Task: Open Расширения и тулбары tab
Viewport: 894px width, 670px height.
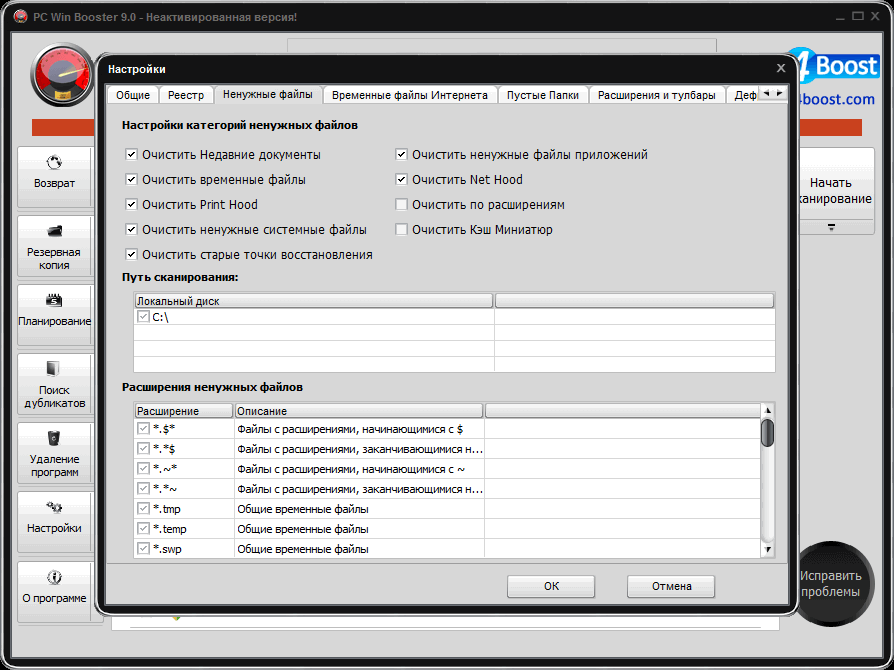Action: (x=657, y=95)
